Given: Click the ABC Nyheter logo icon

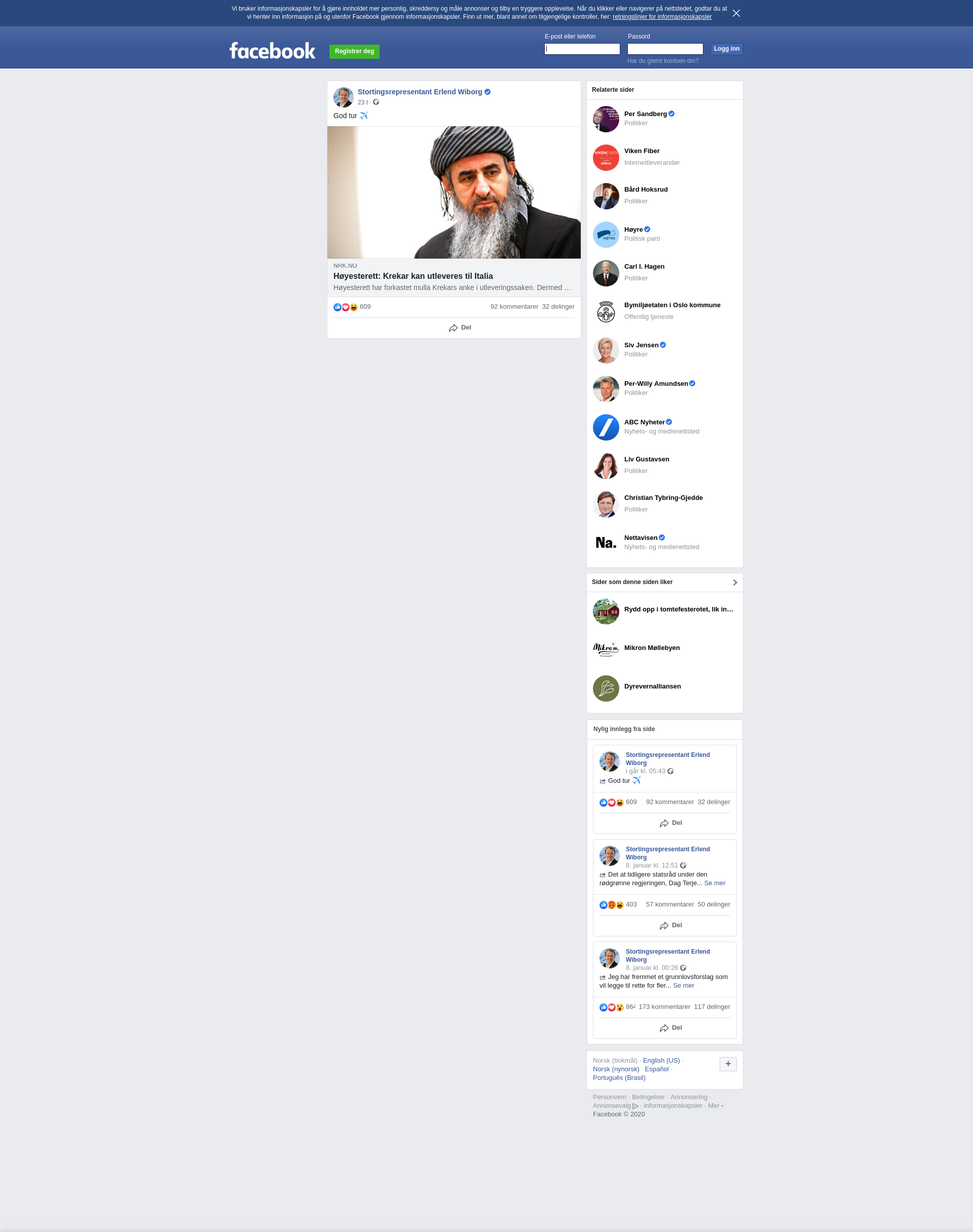Looking at the screenshot, I should click(x=606, y=427).
